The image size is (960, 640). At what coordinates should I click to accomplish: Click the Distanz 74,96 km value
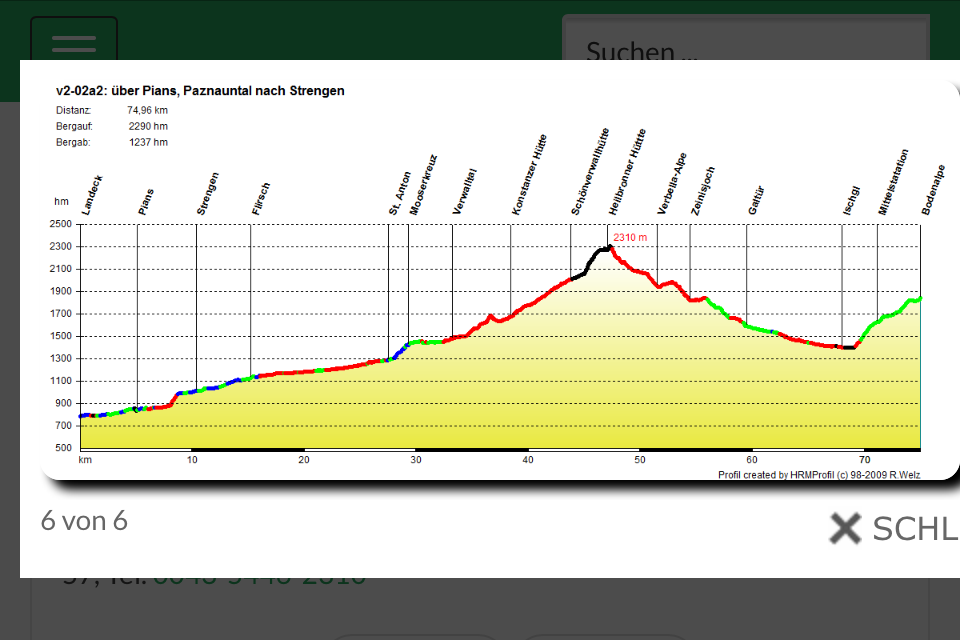(148, 110)
